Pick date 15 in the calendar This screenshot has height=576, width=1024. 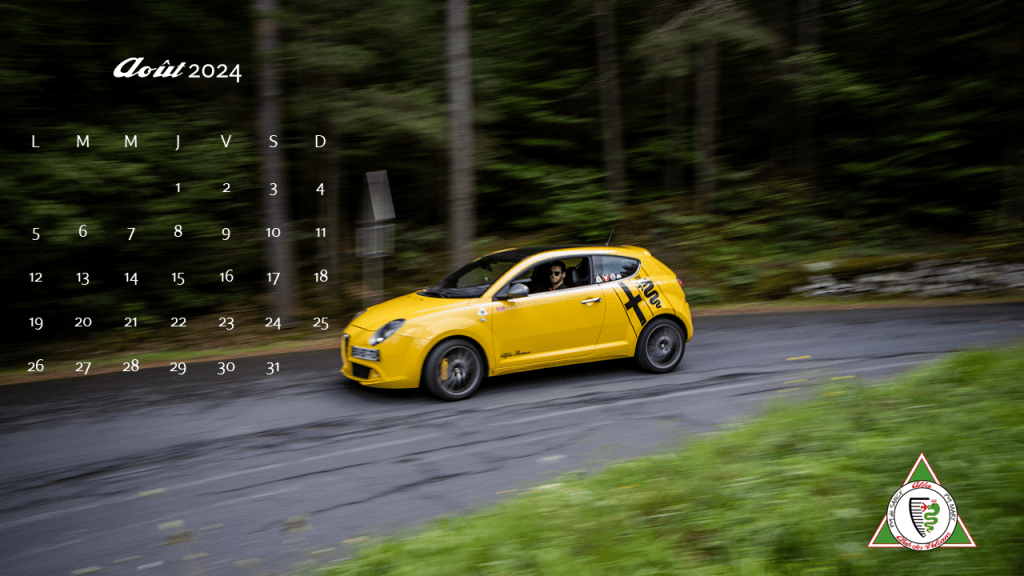tap(178, 278)
